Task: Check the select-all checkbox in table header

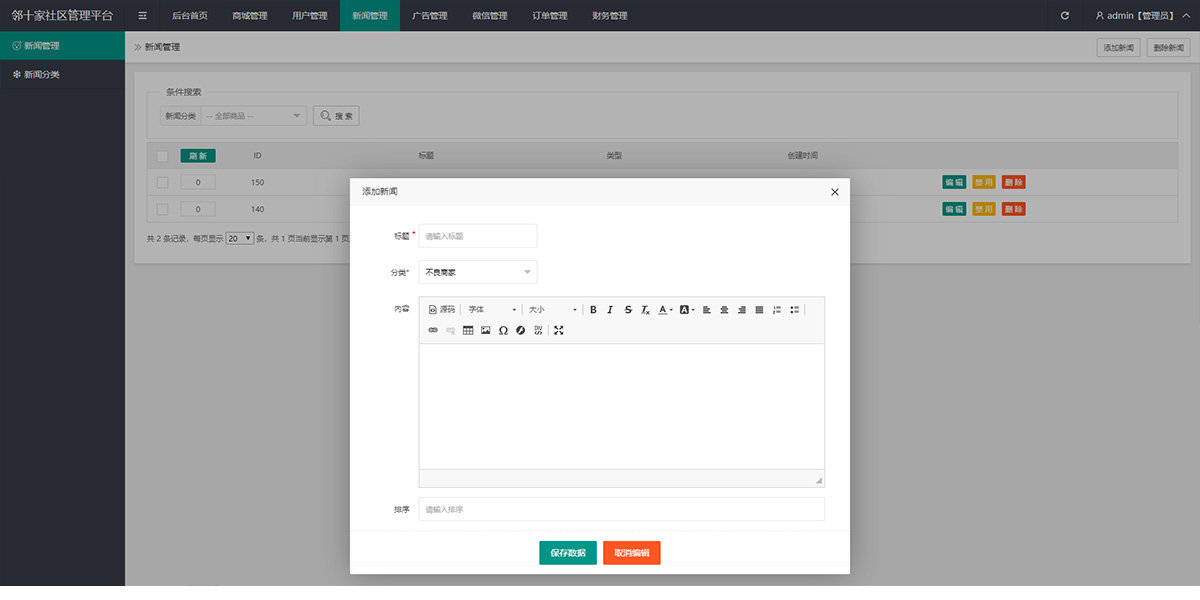Action: (162, 156)
